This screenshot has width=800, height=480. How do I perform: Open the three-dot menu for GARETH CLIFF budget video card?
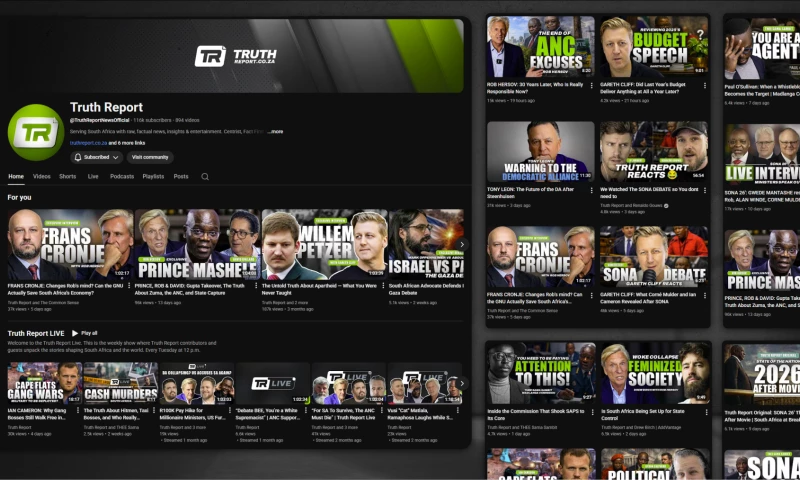pos(705,86)
